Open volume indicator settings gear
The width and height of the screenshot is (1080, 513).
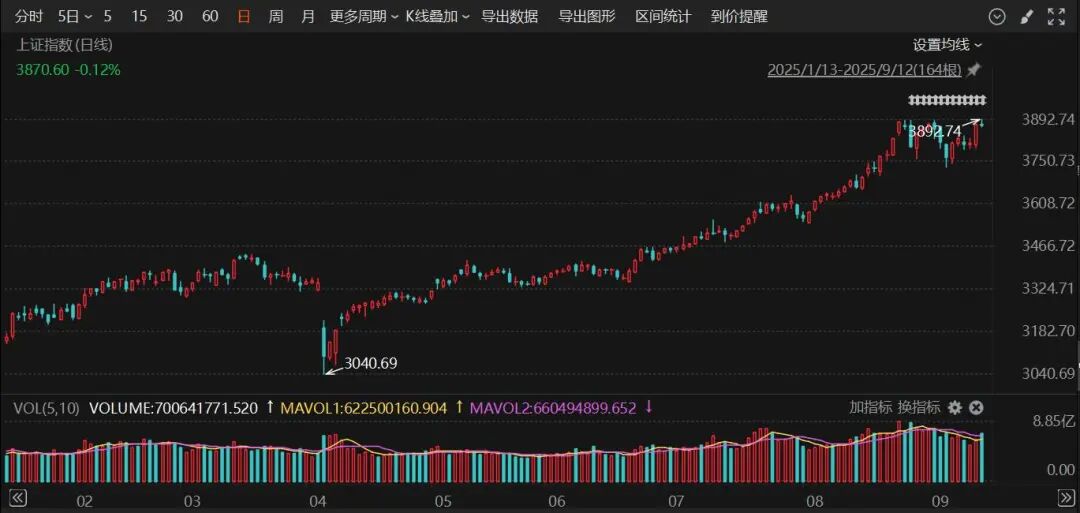pyautogui.click(x=954, y=408)
